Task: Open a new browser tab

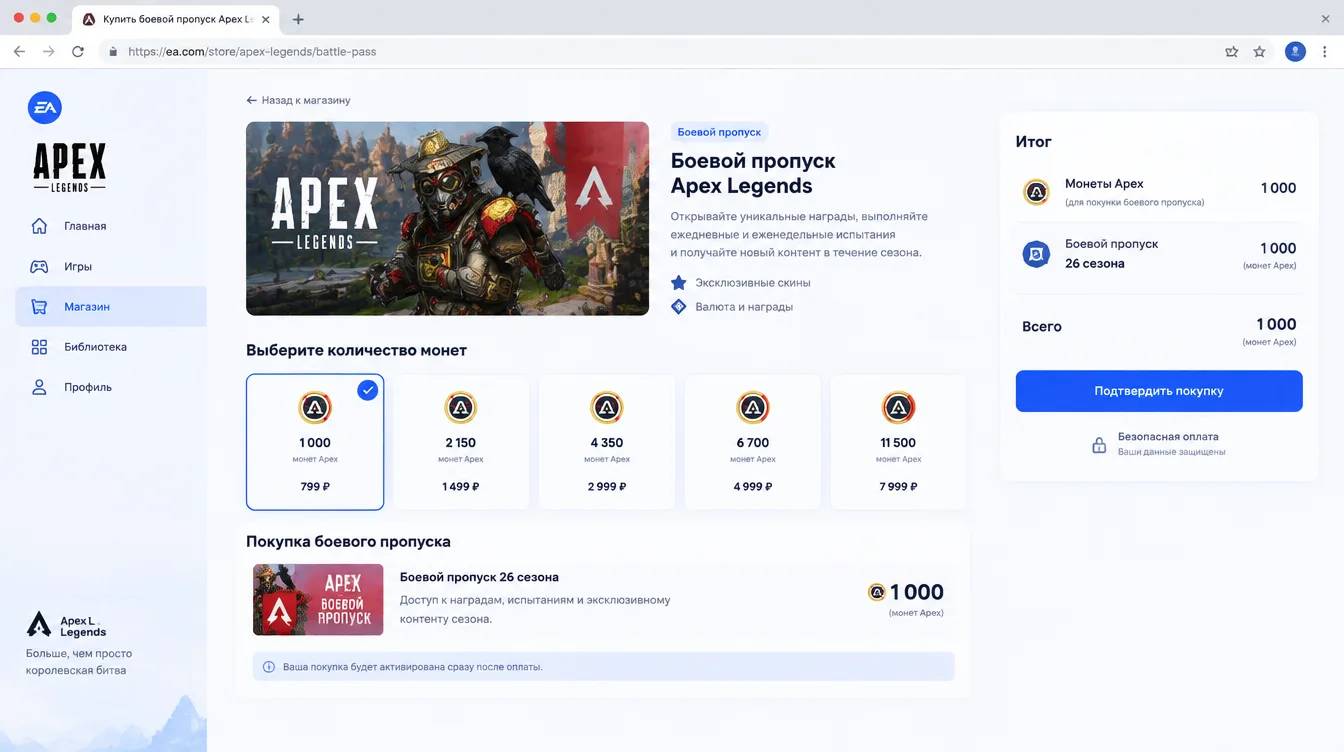Action: (x=298, y=19)
